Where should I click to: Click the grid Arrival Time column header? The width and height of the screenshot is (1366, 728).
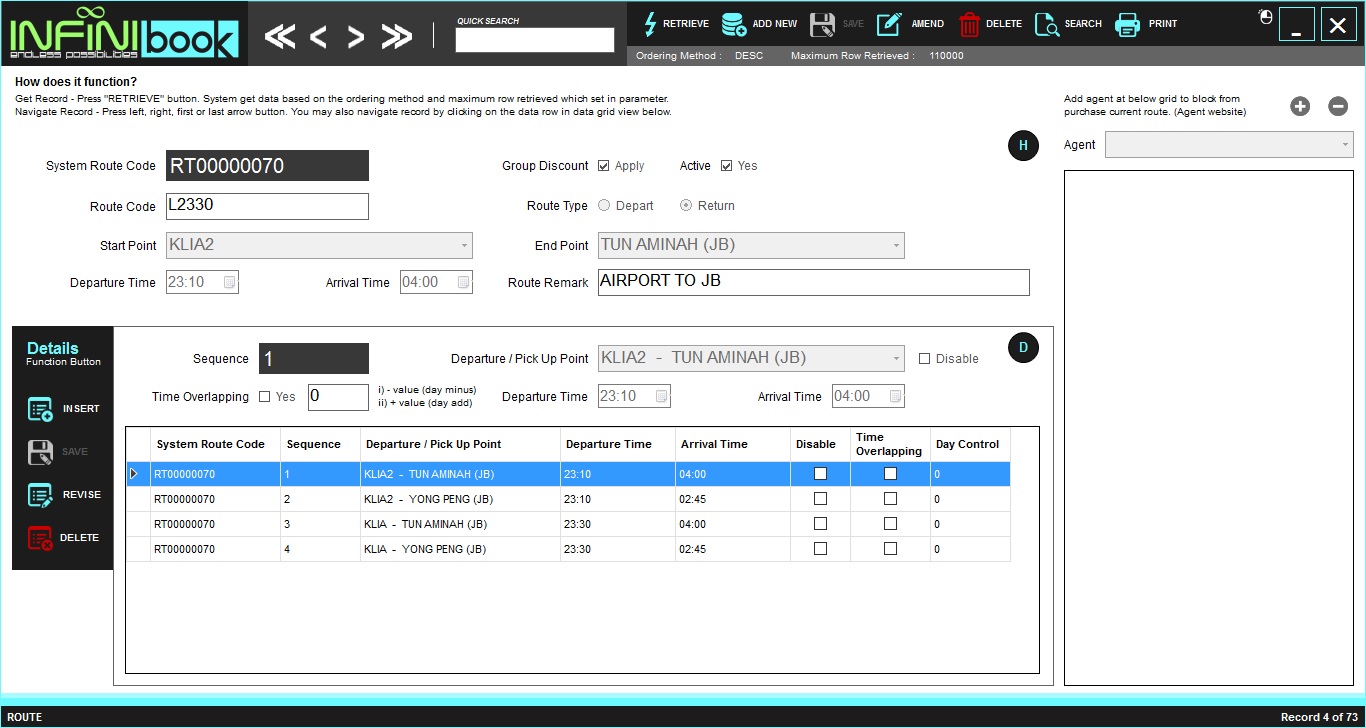tap(732, 444)
